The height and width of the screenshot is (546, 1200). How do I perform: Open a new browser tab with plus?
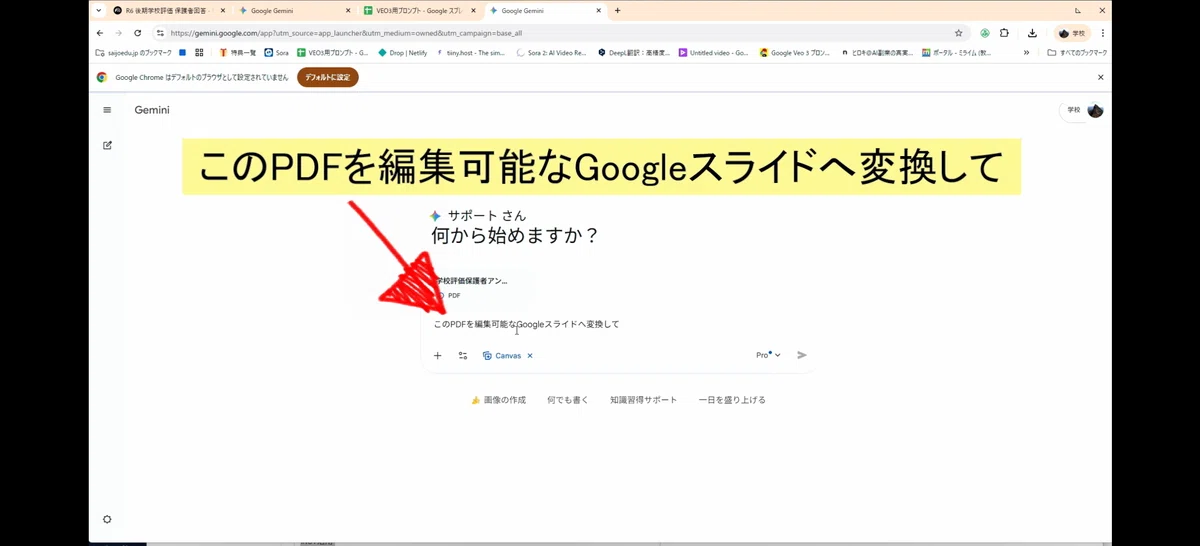[617, 10]
